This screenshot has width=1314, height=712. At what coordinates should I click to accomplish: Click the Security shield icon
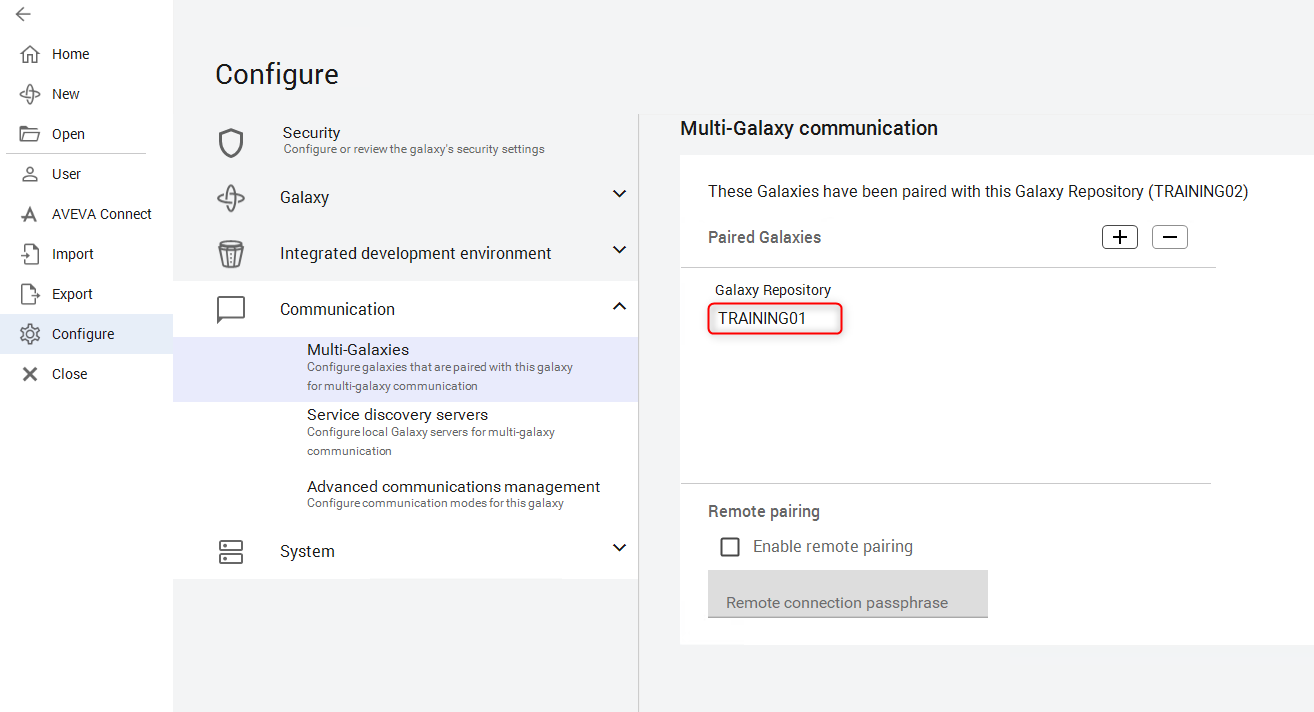point(231,142)
